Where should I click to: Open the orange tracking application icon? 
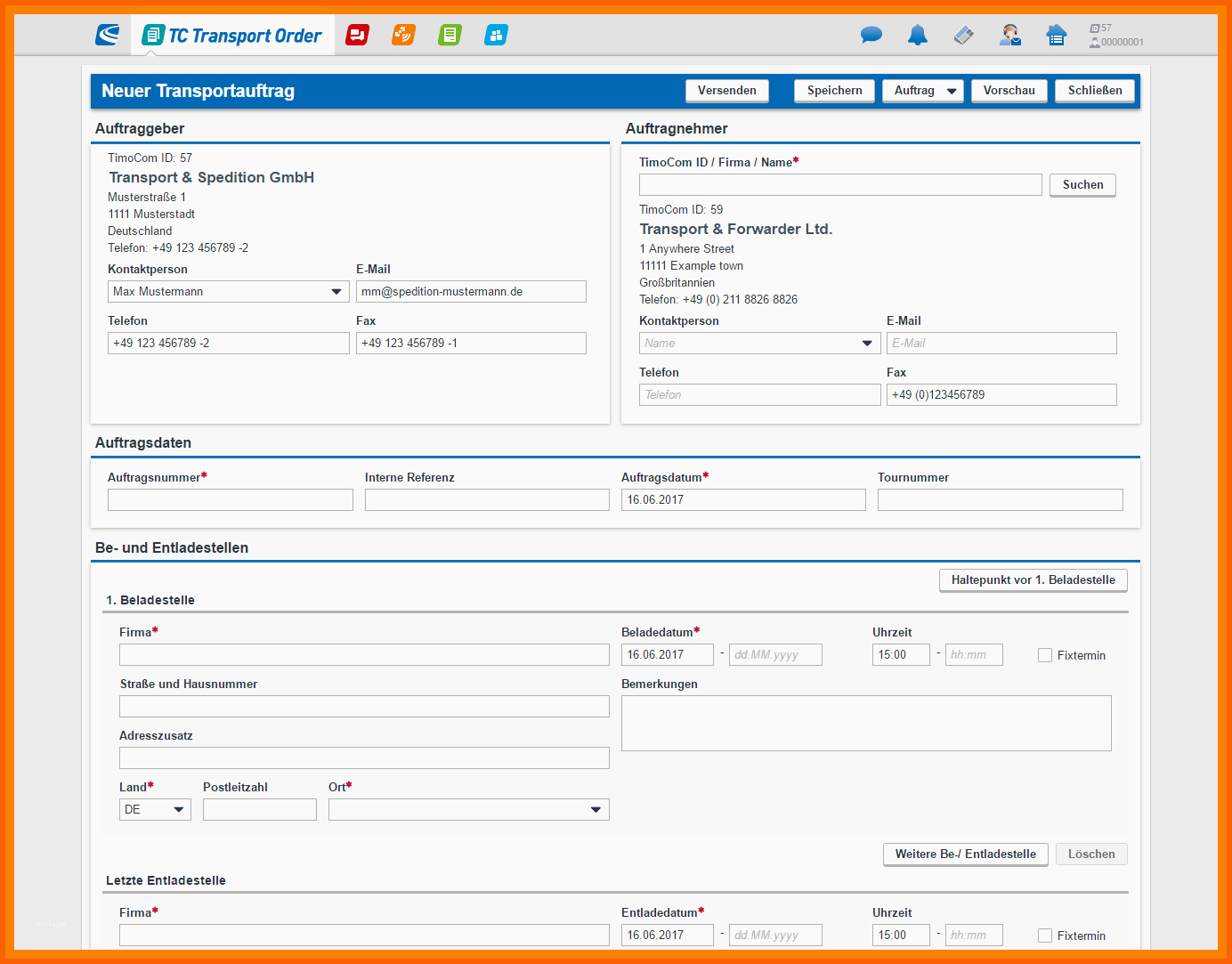pyautogui.click(x=403, y=36)
